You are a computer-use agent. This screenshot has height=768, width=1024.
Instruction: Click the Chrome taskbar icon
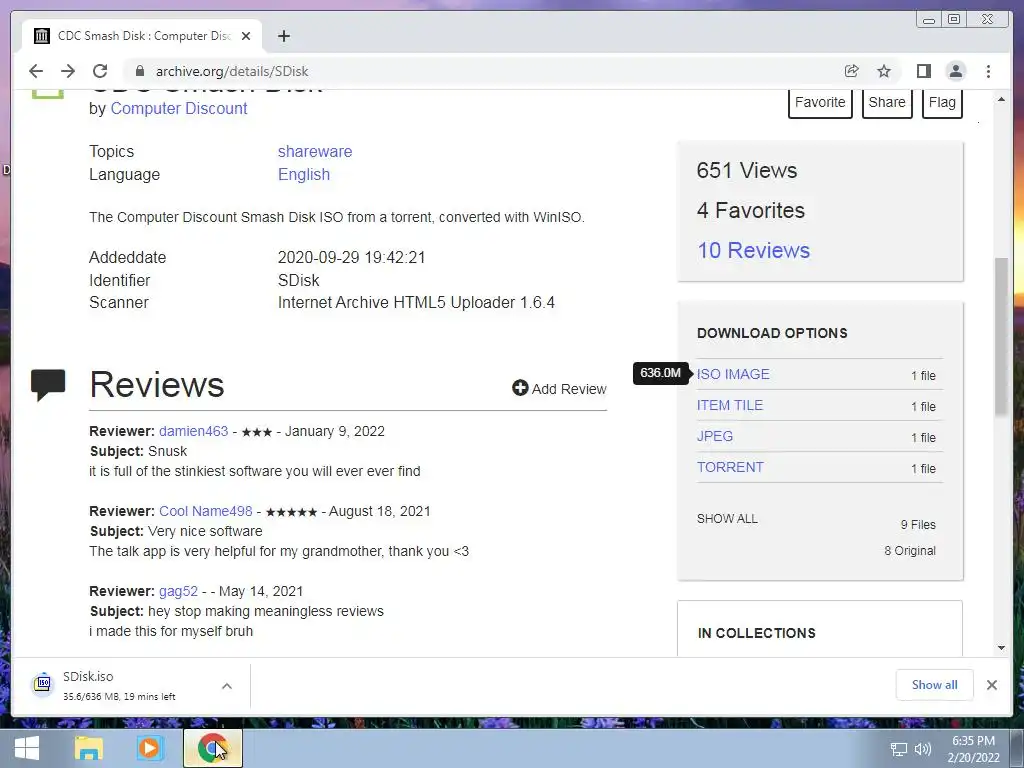click(212, 748)
